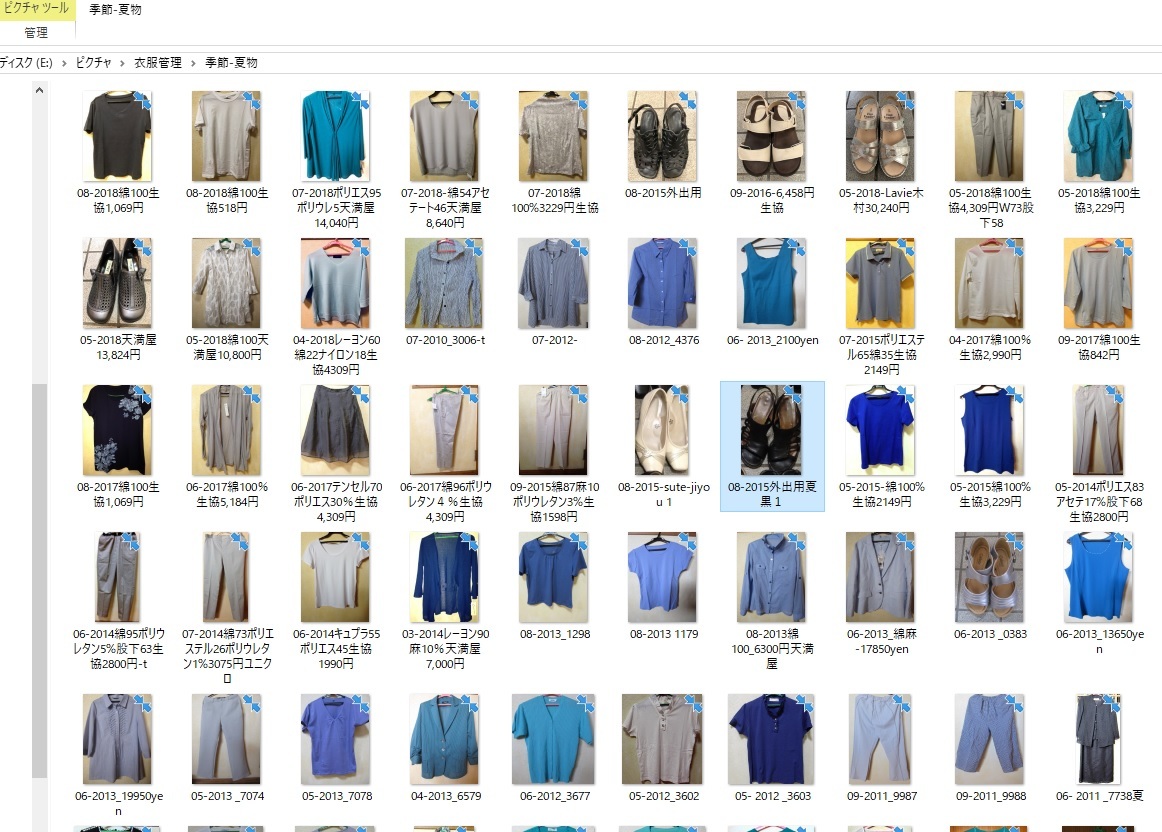The width and height of the screenshot is (1162, 832).
Task: Select silver sandals 05-2018-Lavie木村30,240円
Action: tap(880, 136)
